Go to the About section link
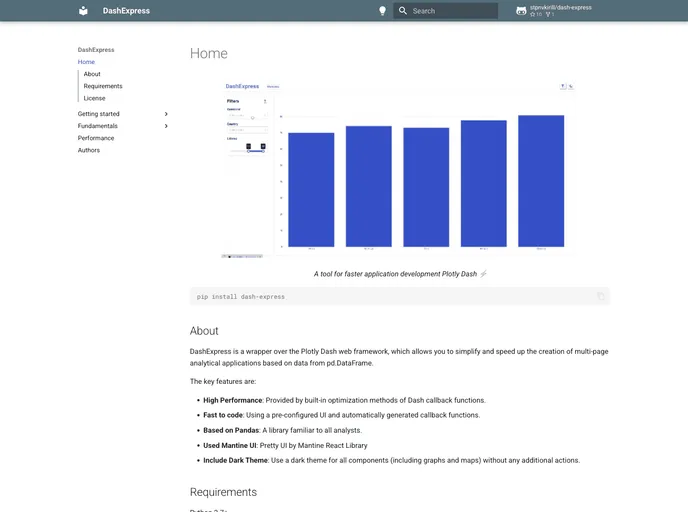 (92, 74)
